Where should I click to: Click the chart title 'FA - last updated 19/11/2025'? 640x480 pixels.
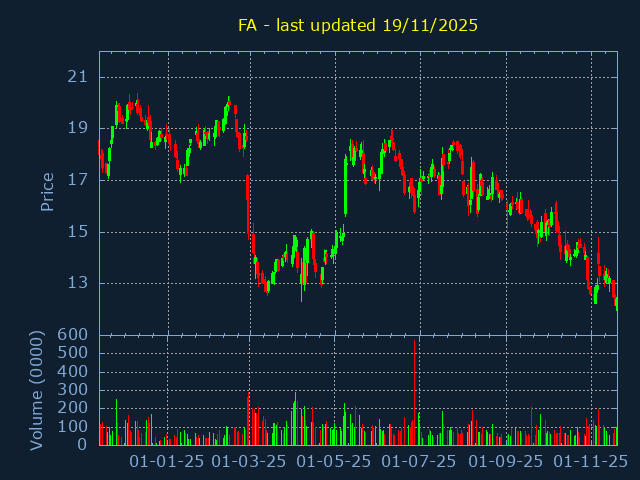pyautogui.click(x=358, y=25)
